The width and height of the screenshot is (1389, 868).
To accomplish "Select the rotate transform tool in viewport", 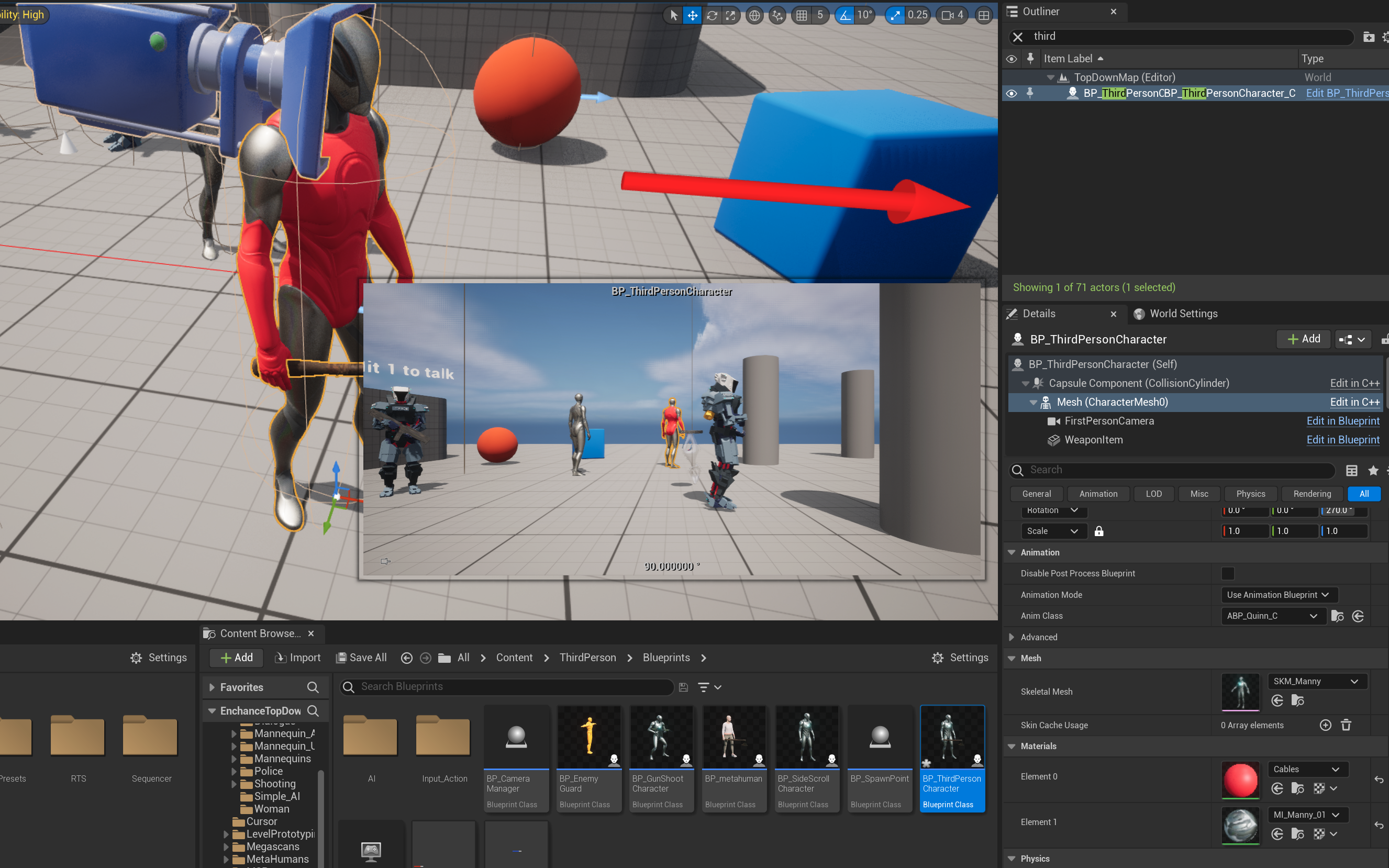I will coord(712,16).
